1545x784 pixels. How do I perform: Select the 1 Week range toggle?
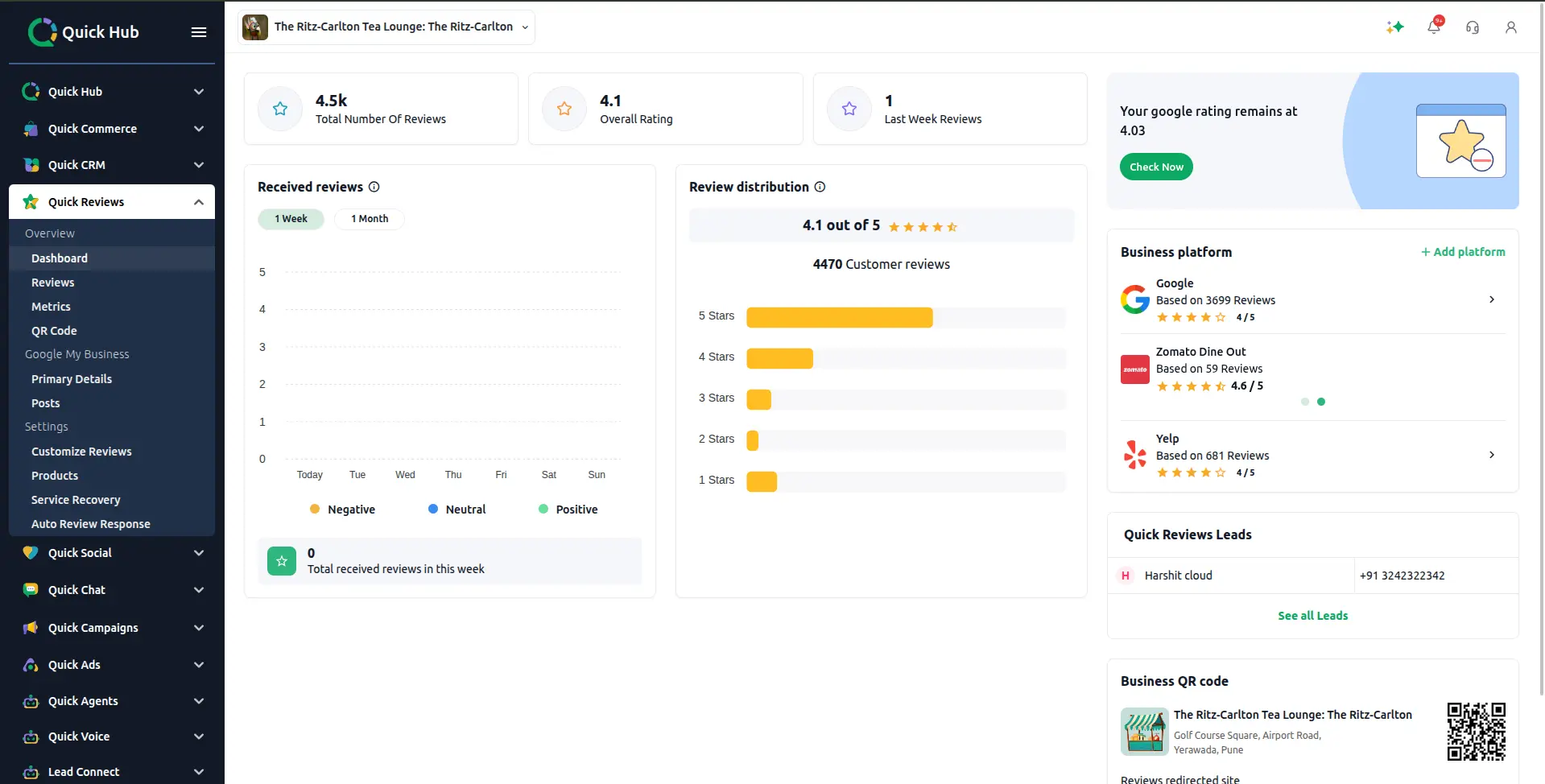[x=291, y=219]
